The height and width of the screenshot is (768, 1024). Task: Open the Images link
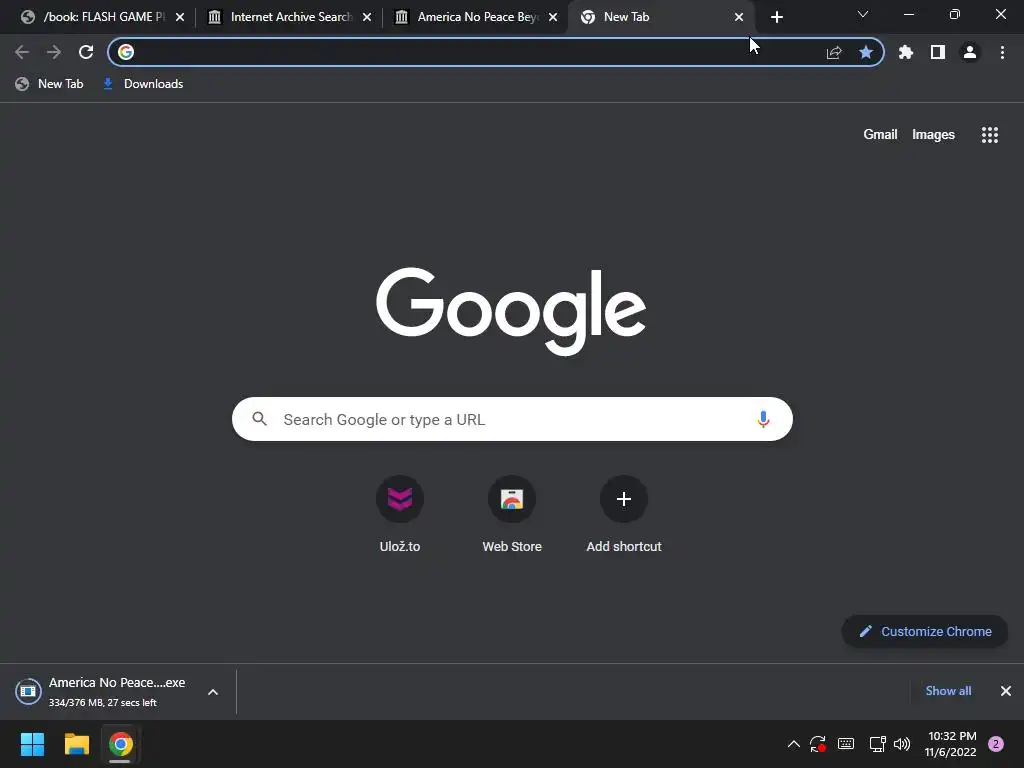pos(933,135)
